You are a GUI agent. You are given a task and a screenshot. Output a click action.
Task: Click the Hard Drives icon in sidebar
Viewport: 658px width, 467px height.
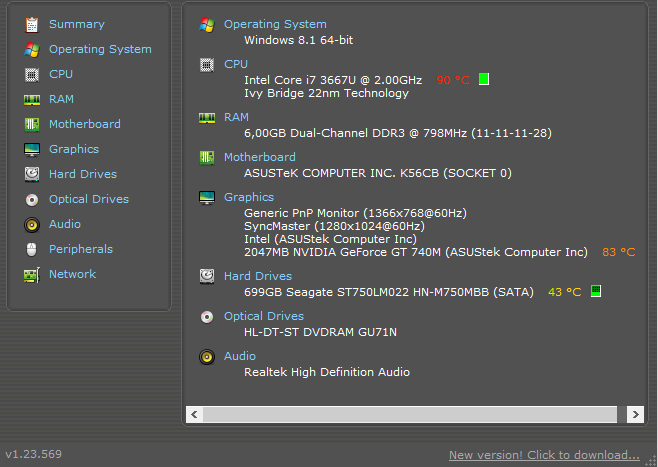pos(32,175)
